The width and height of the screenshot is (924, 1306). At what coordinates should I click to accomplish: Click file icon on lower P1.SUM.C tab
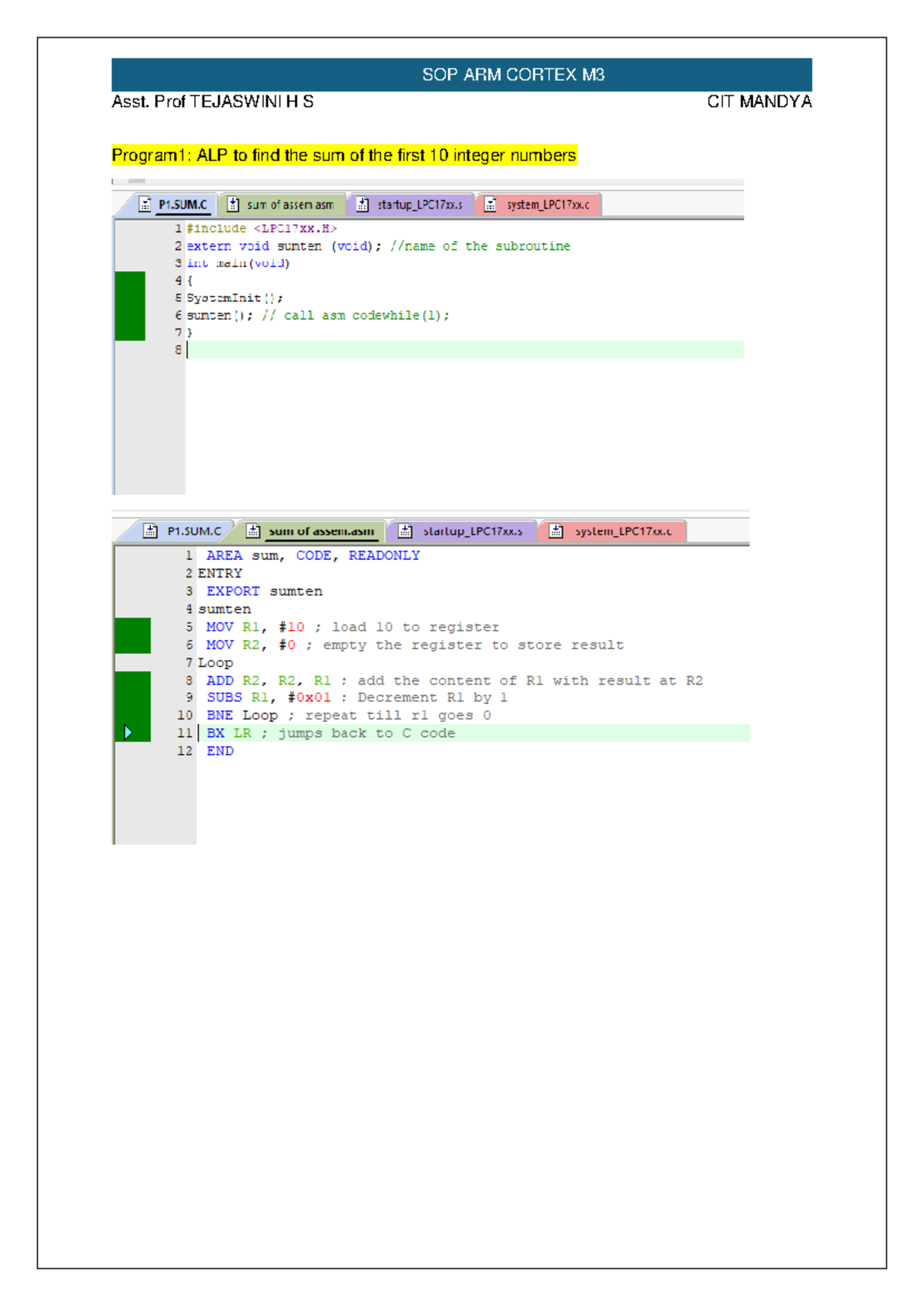[x=151, y=531]
